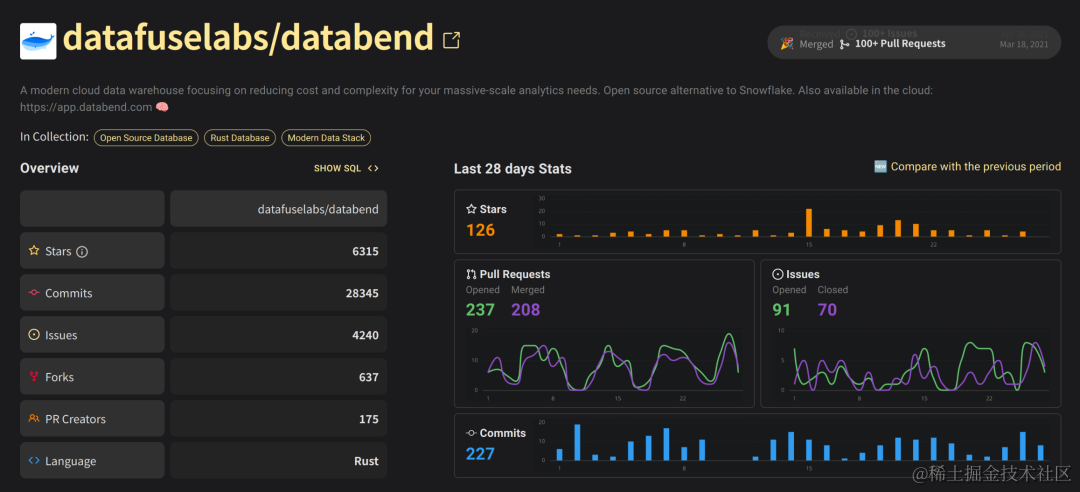The height and width of the screenshot is (492, 1080).
Task: Click the green 237 opened pull requests
Action: 480,309
